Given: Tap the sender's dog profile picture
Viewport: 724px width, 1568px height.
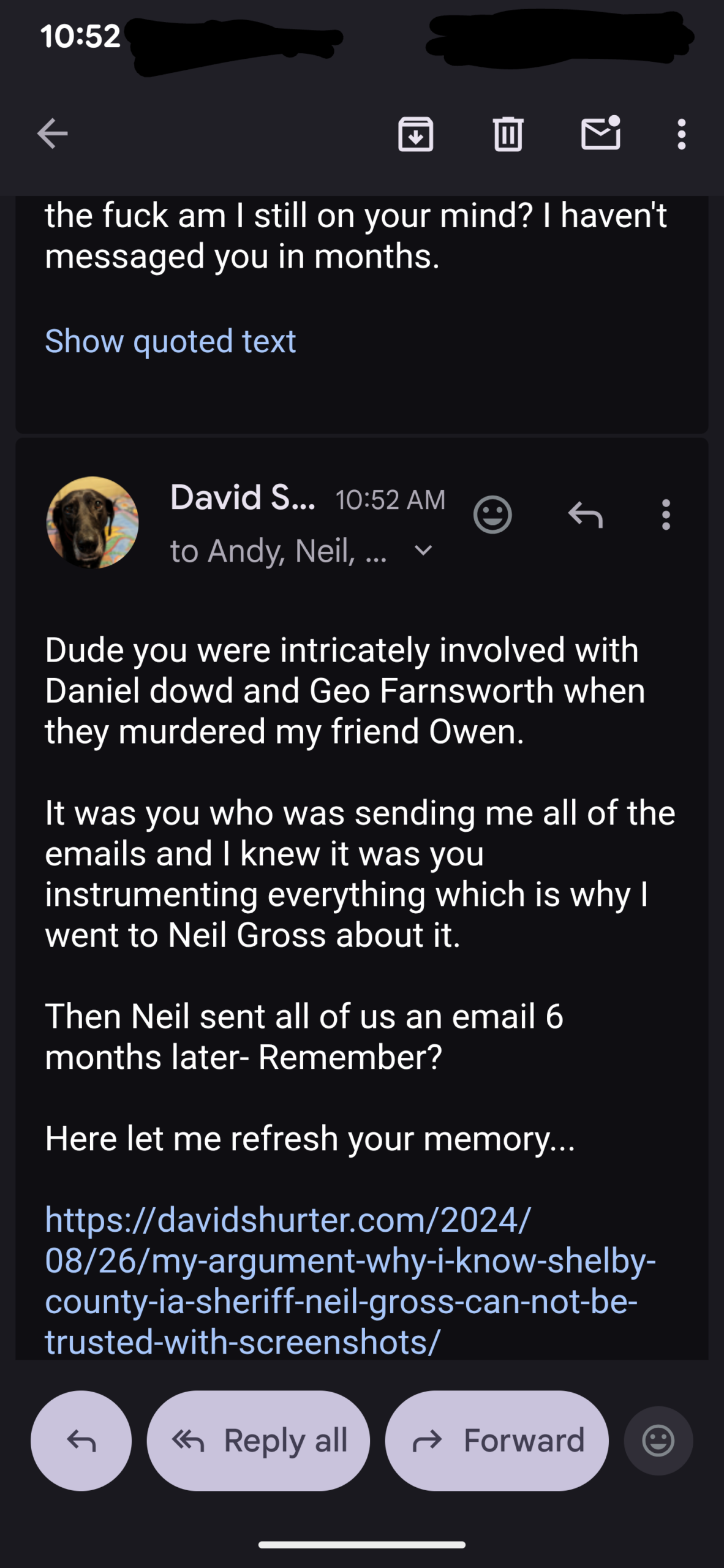Looking at the screenshot, I should (92, 522).
